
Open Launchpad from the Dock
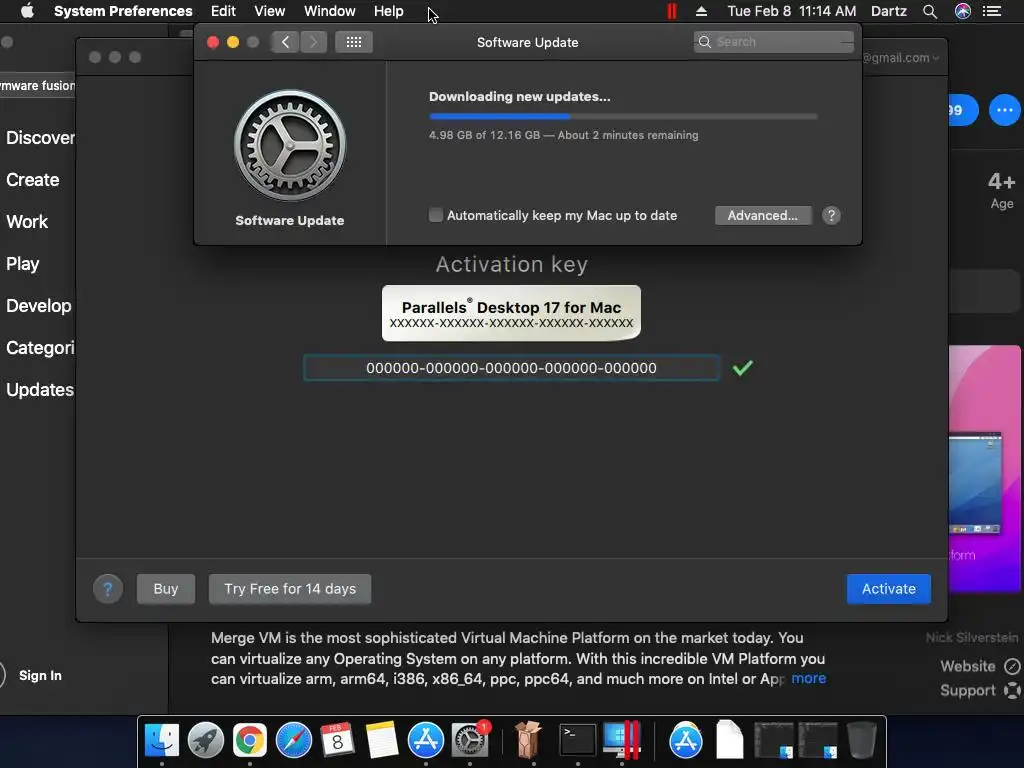(x=206, y=740)
